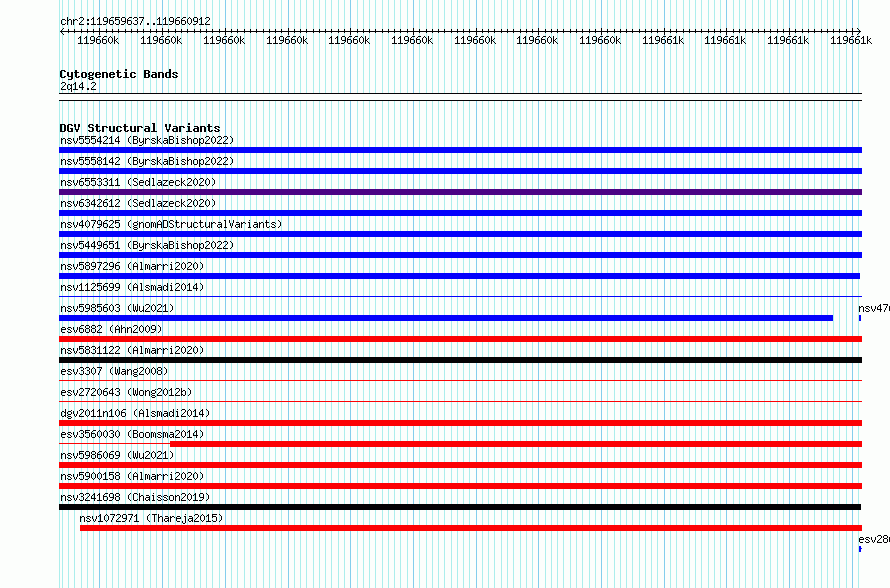Select the shorter blue bar under nsv5985603

446,318
